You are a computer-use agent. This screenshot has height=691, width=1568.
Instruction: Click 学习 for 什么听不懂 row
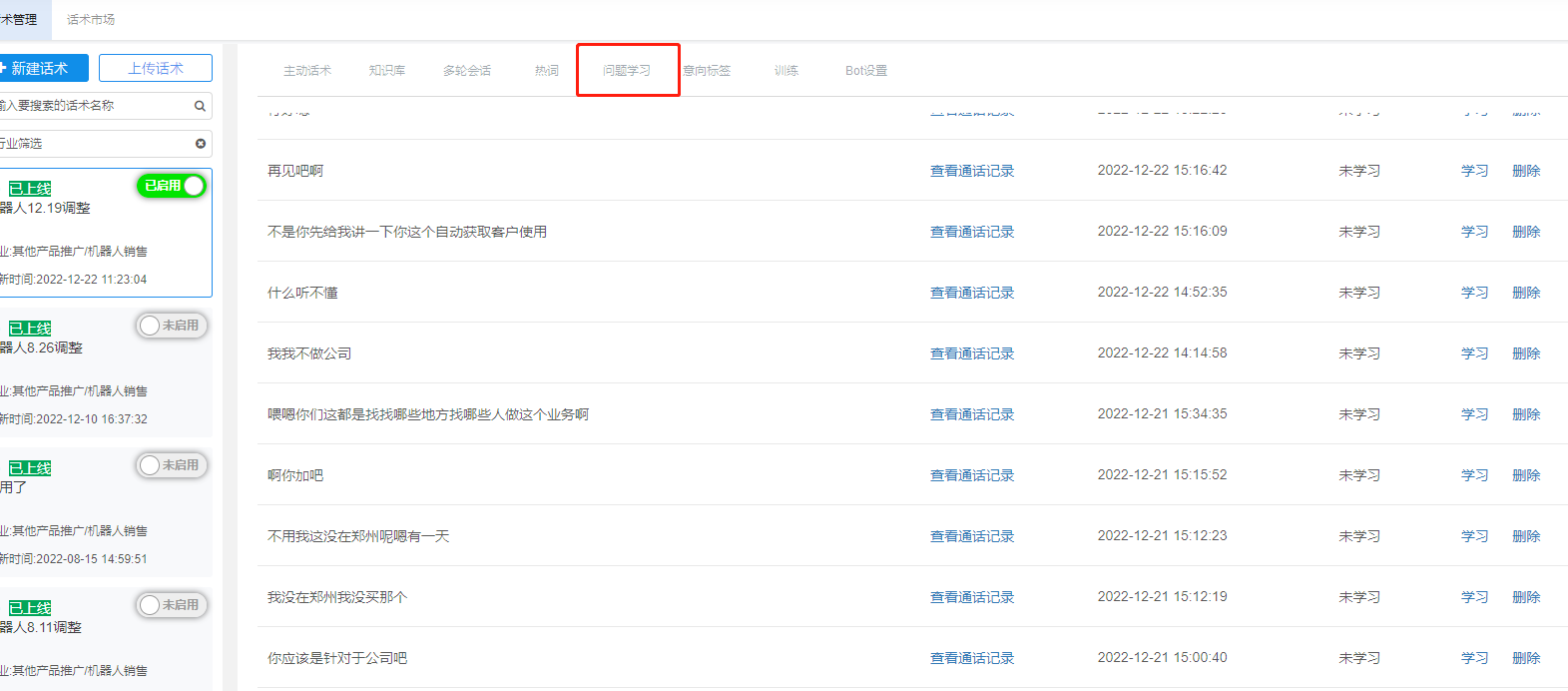(1474, 293)
